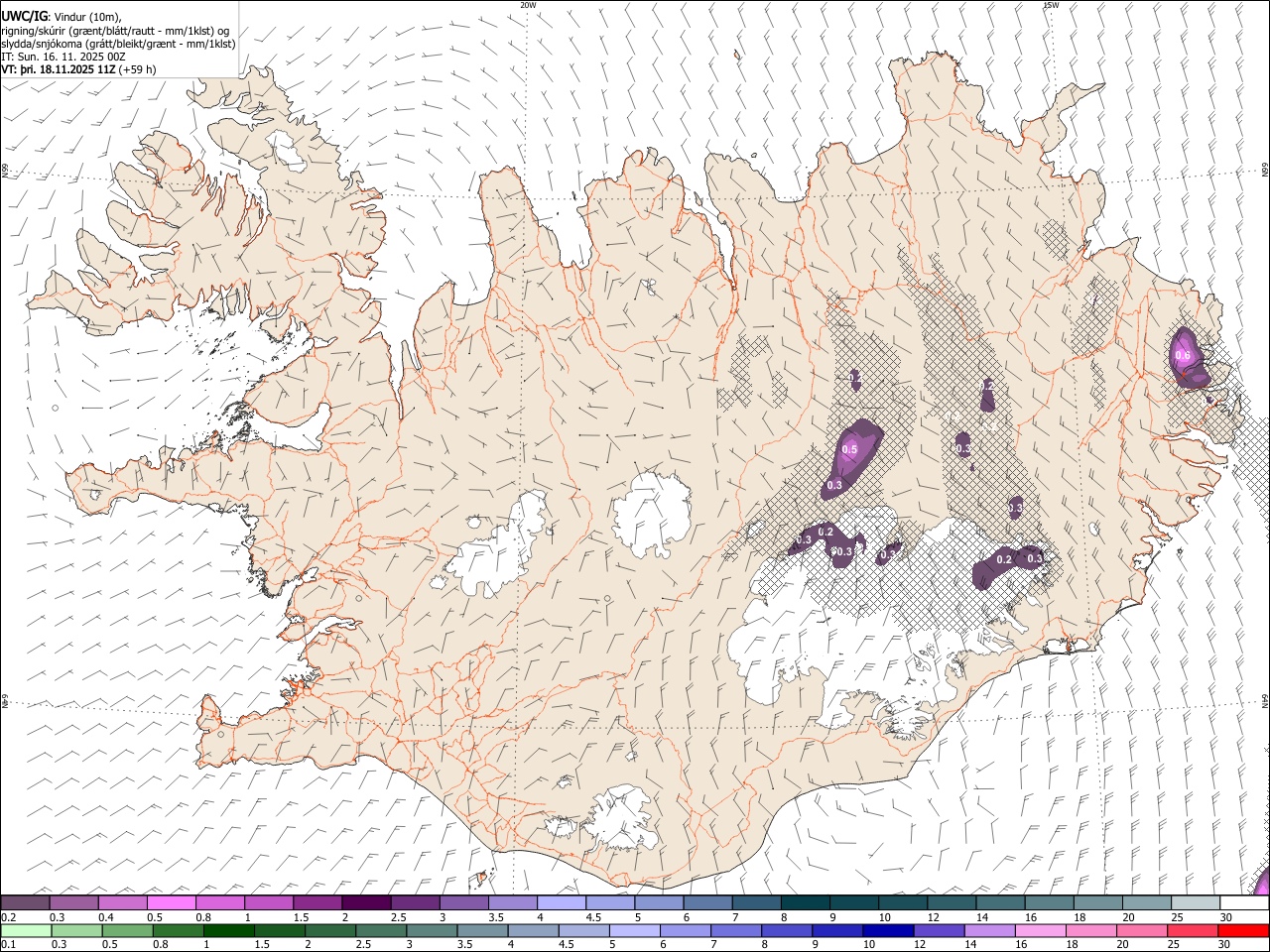Click the top legend swatch between 4 and 4.5
Screen dimensions: 1270x952
pos(562,902)
